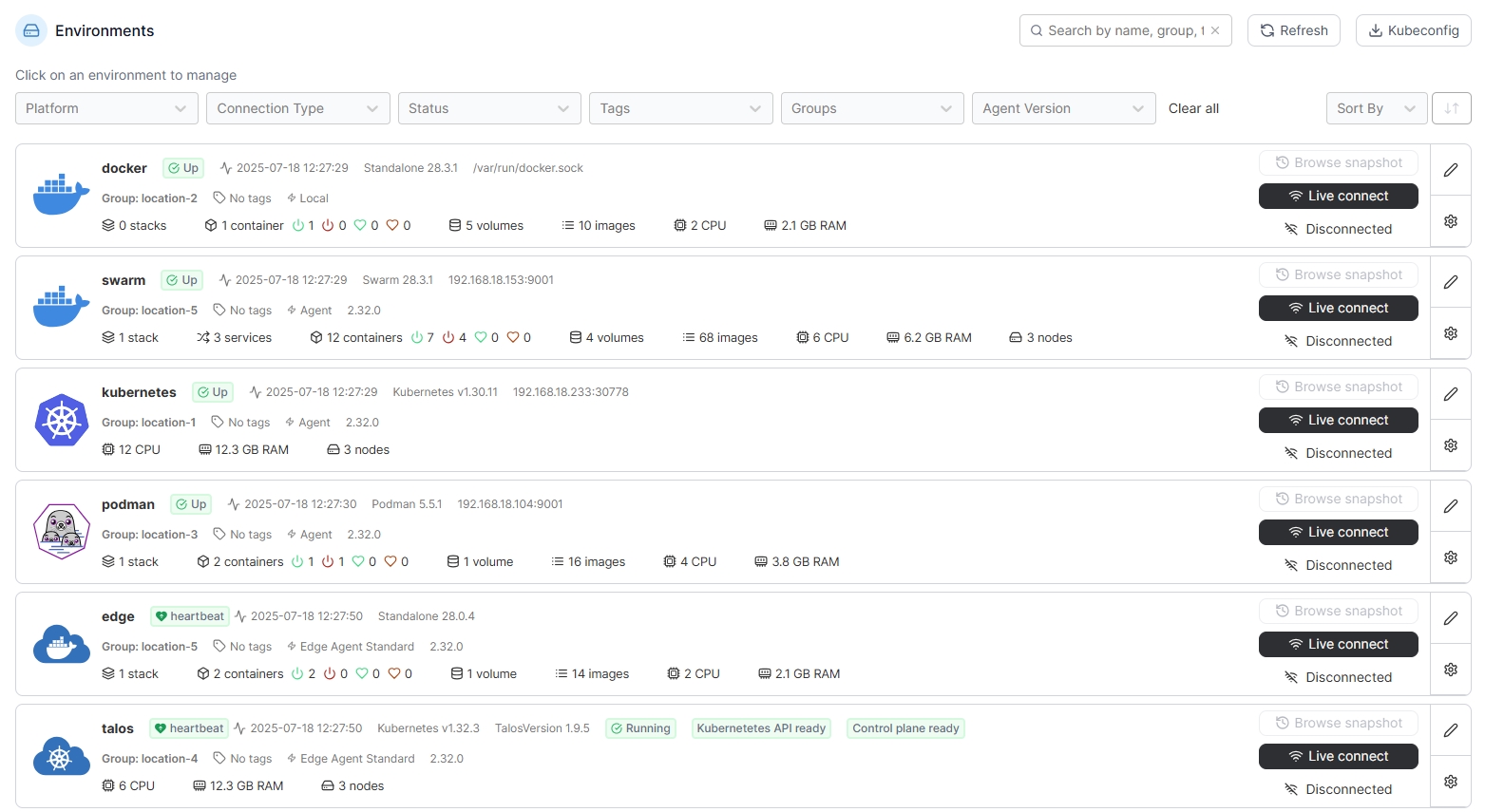Click Clear all filters link
Screen dimensions: 1485x812
pos(1193,108)
